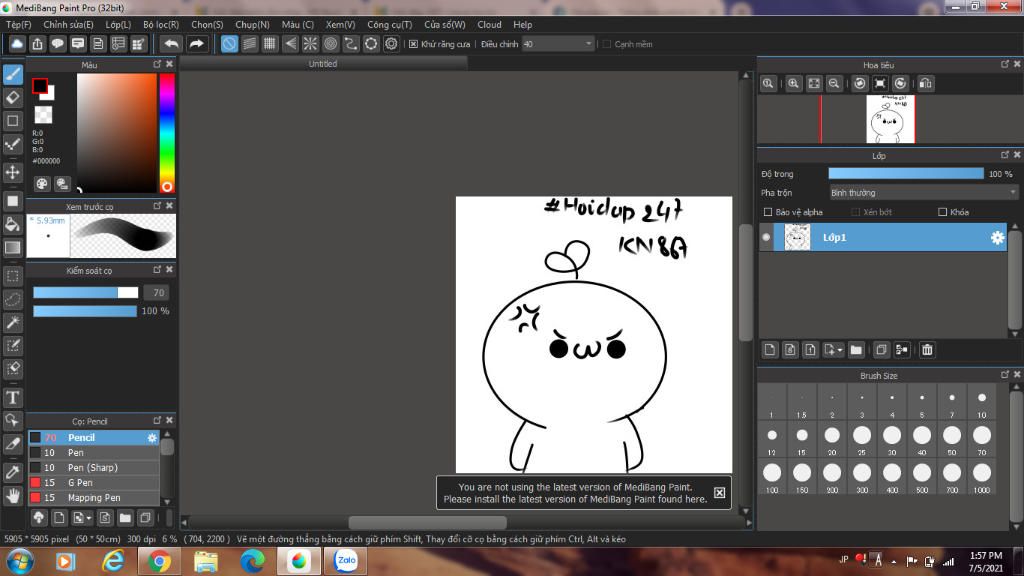The width and height of the screenshot is (1024, 576).
Task: Open Điều chỉnh correction dropdown
Action: click(558, 44)
